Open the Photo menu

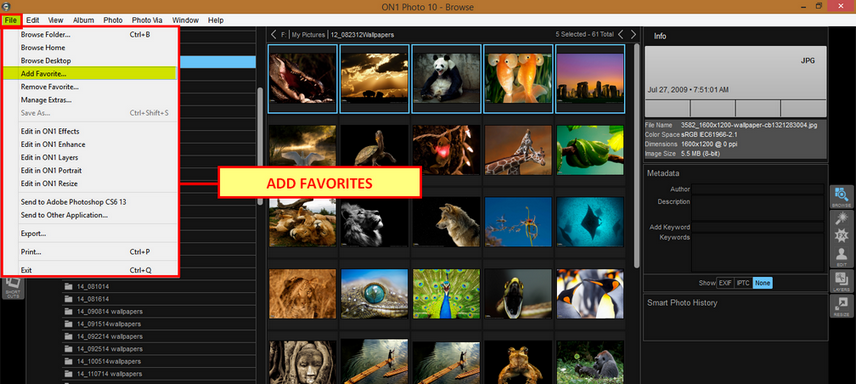113,20
